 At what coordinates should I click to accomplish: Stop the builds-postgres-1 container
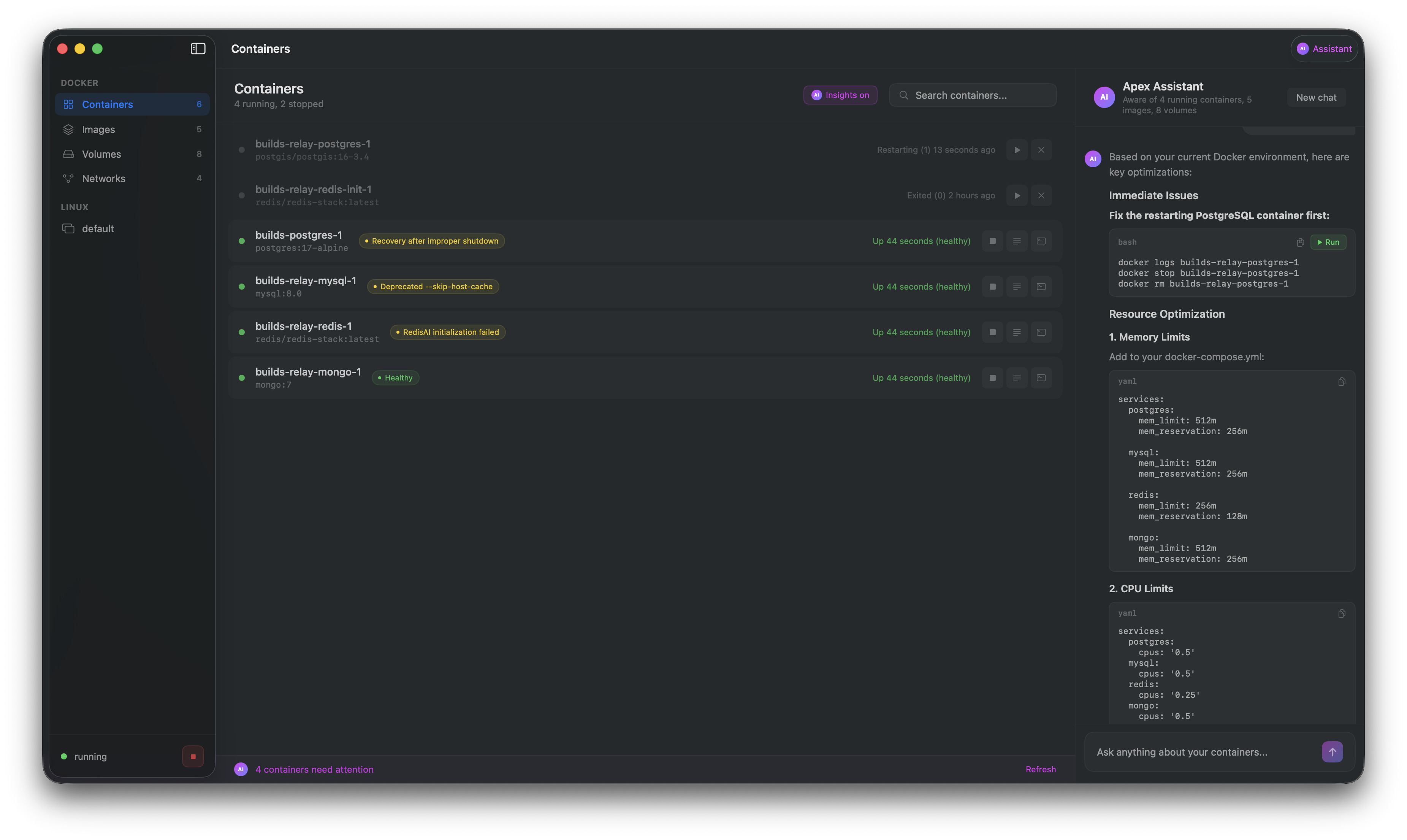coord(992,241)
